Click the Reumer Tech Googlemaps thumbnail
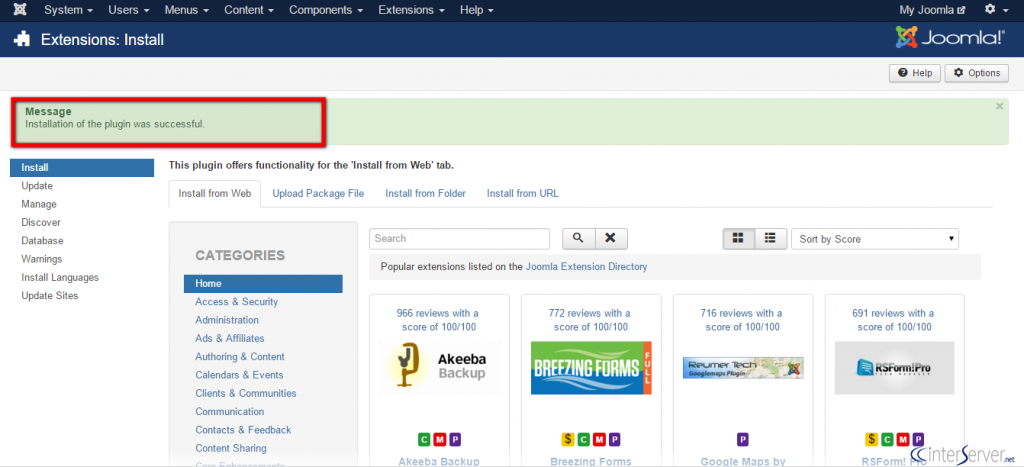1024x467 pixels. pos(743,368)
